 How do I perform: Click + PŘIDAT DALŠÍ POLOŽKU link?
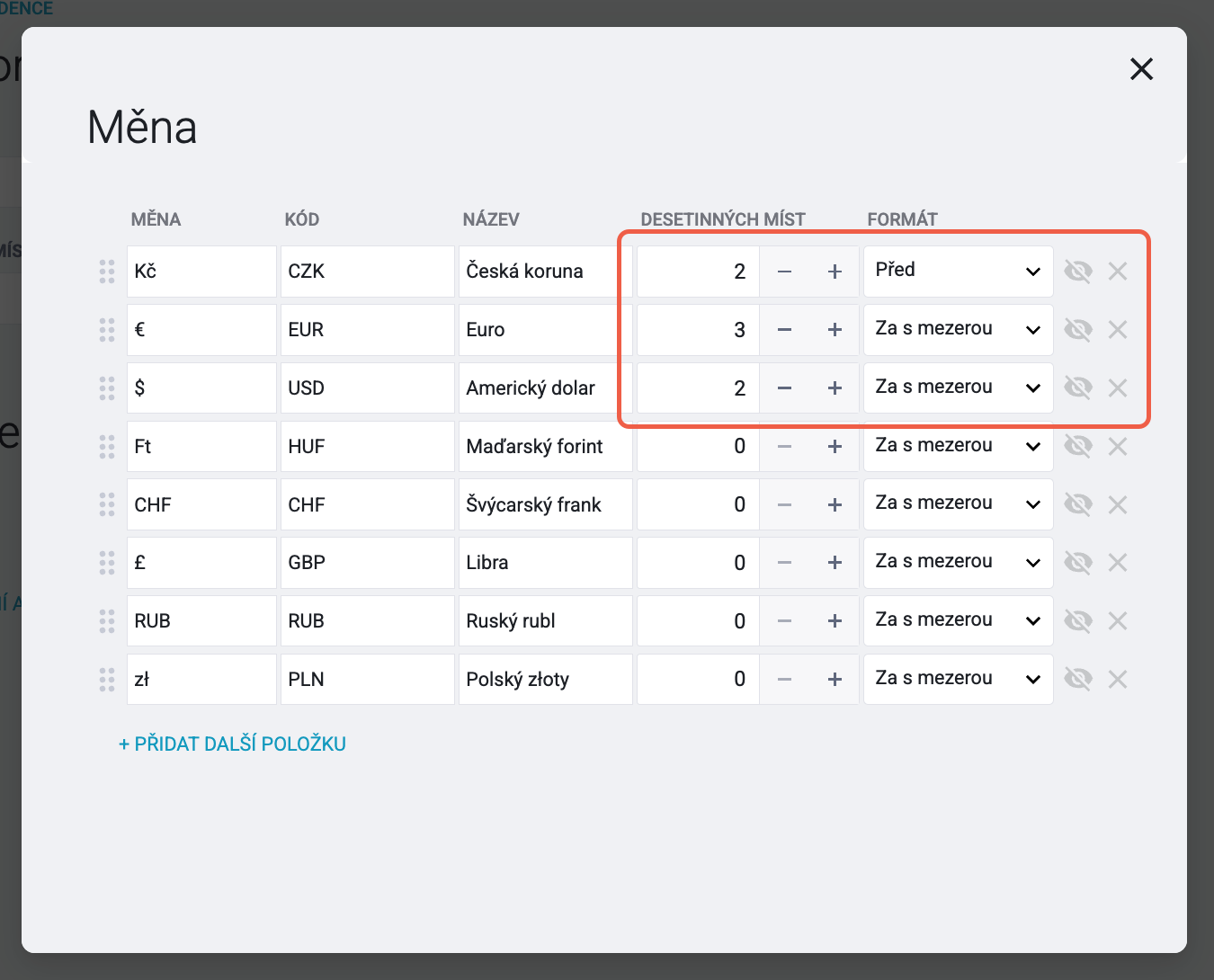pos(232,744)
